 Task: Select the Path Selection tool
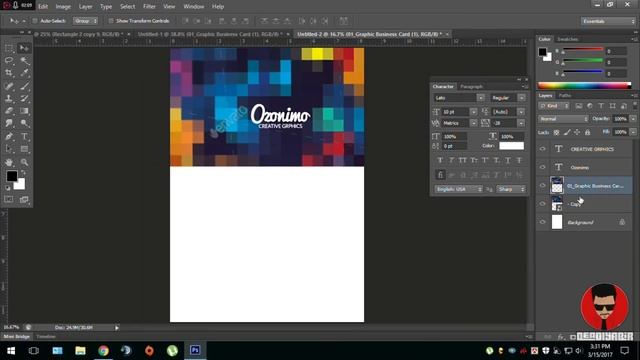click(9, 149)
